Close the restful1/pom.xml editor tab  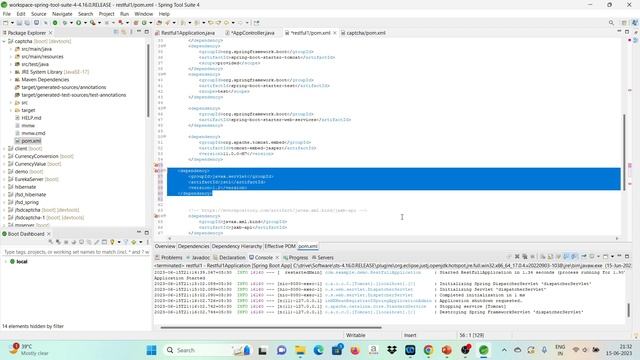[x=335, y=33]
